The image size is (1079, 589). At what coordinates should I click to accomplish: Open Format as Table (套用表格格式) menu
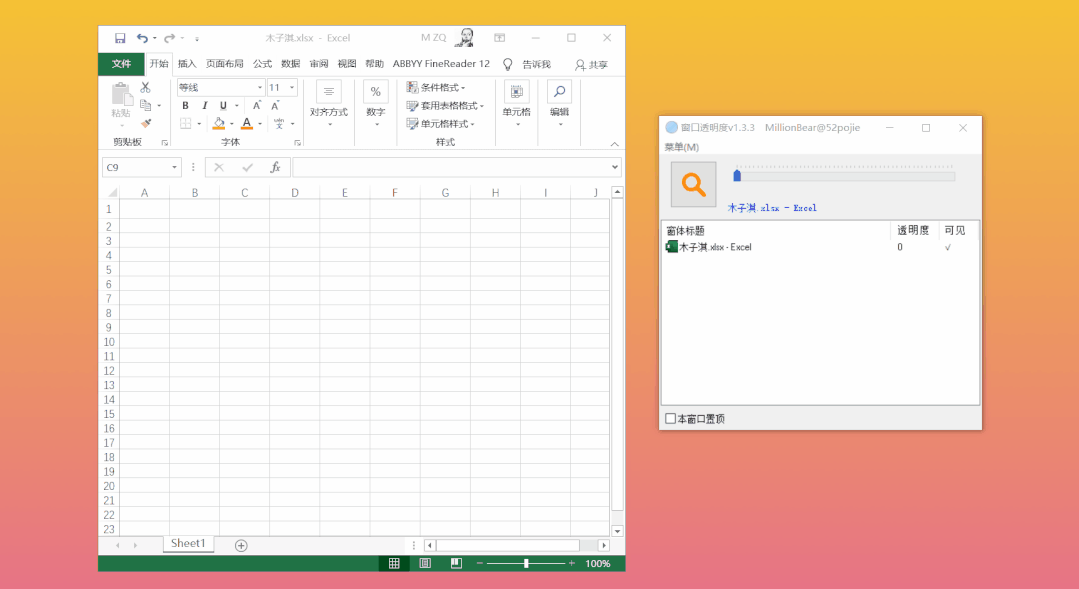tap(445, 105)
